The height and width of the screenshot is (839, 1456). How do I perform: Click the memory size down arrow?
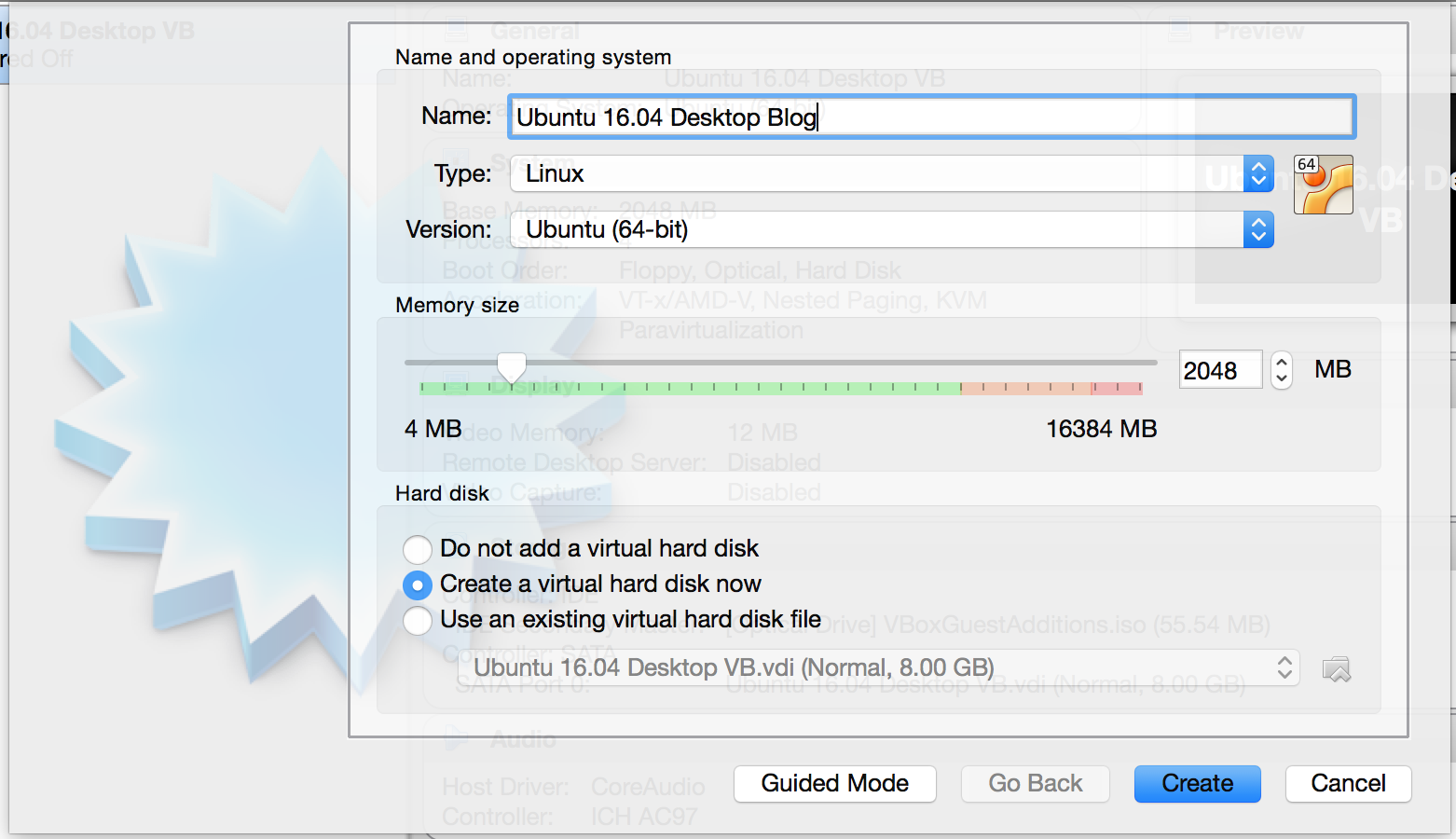[x=1282, y=378]
